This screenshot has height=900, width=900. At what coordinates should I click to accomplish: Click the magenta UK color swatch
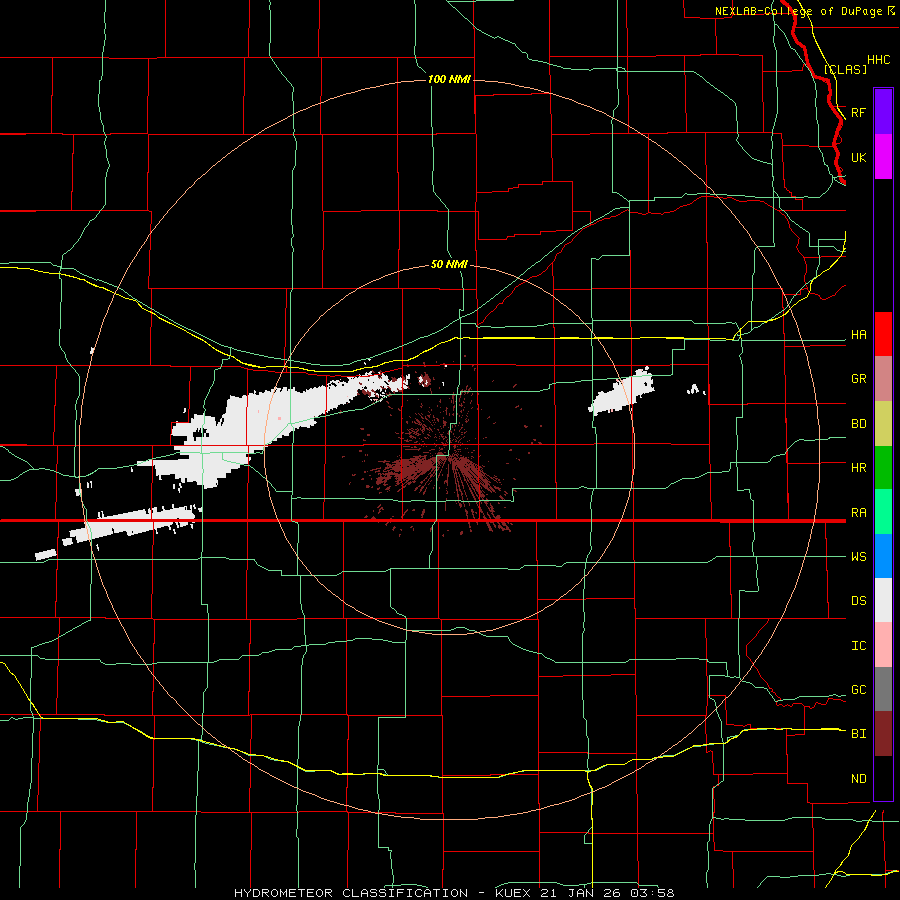click(883, 157)
